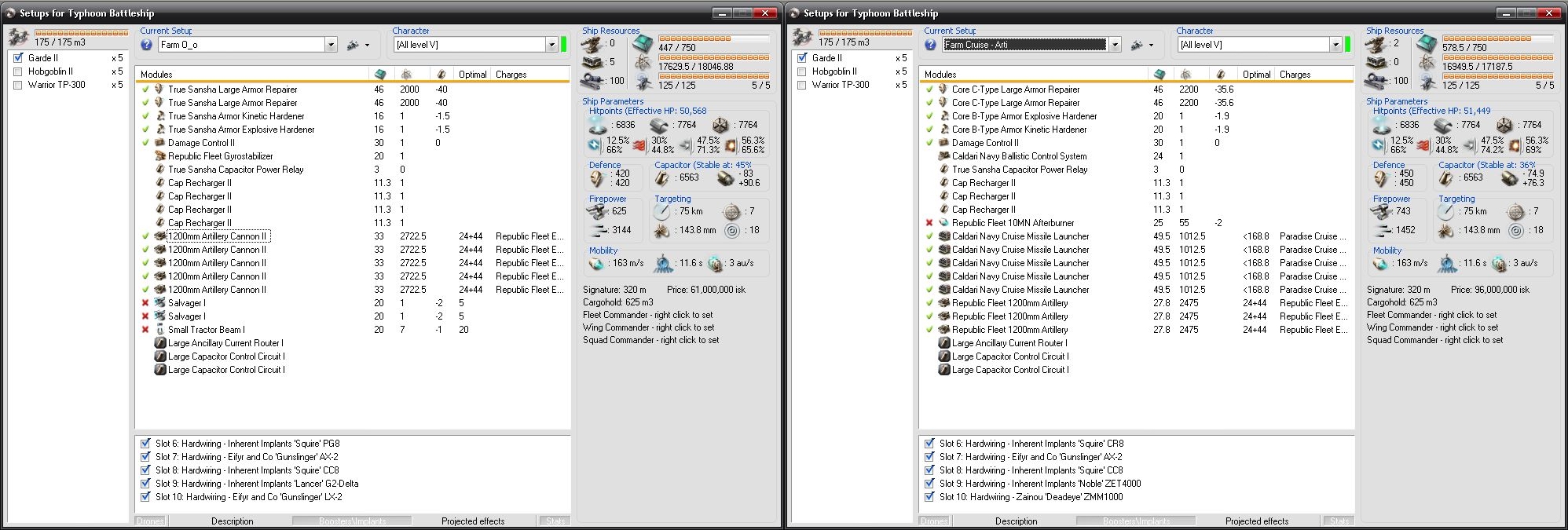1568x530 pixels.
Task: Switch to Projected effects tab in Farm O_o window
Action: (x=473, y=521)
